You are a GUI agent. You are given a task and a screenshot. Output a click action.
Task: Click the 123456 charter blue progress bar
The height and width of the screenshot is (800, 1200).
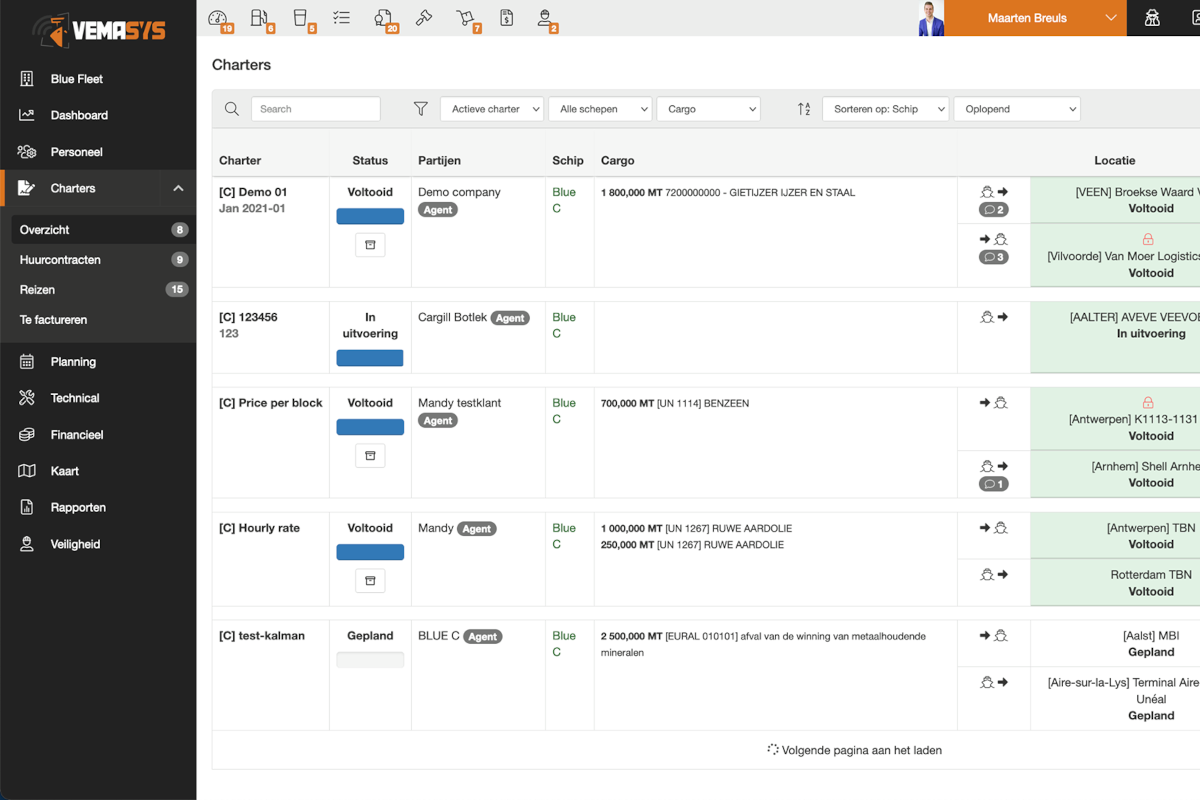[x=370, y=358]
